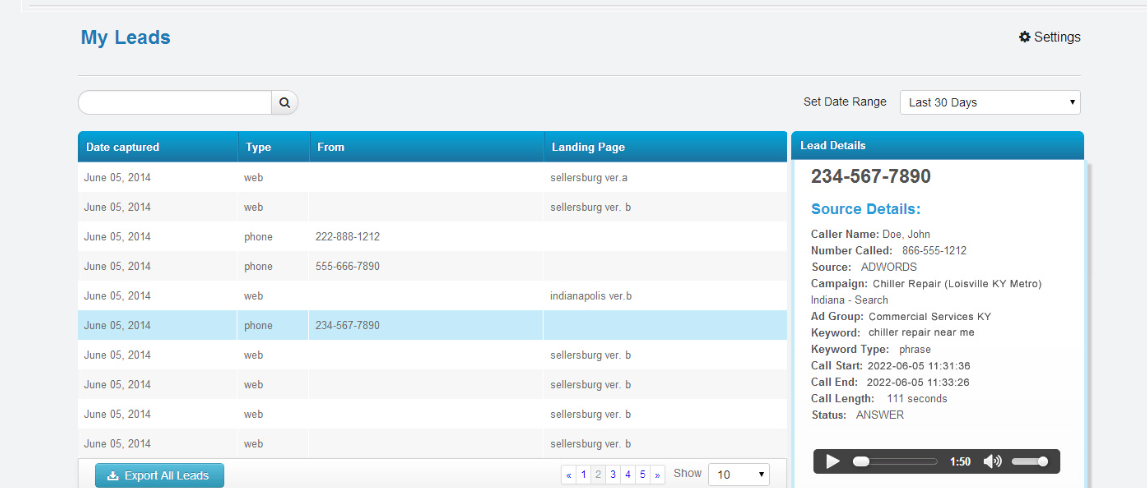
Task: Select the highlighted lead 234-567-7890 row
Action: (432, 325)
